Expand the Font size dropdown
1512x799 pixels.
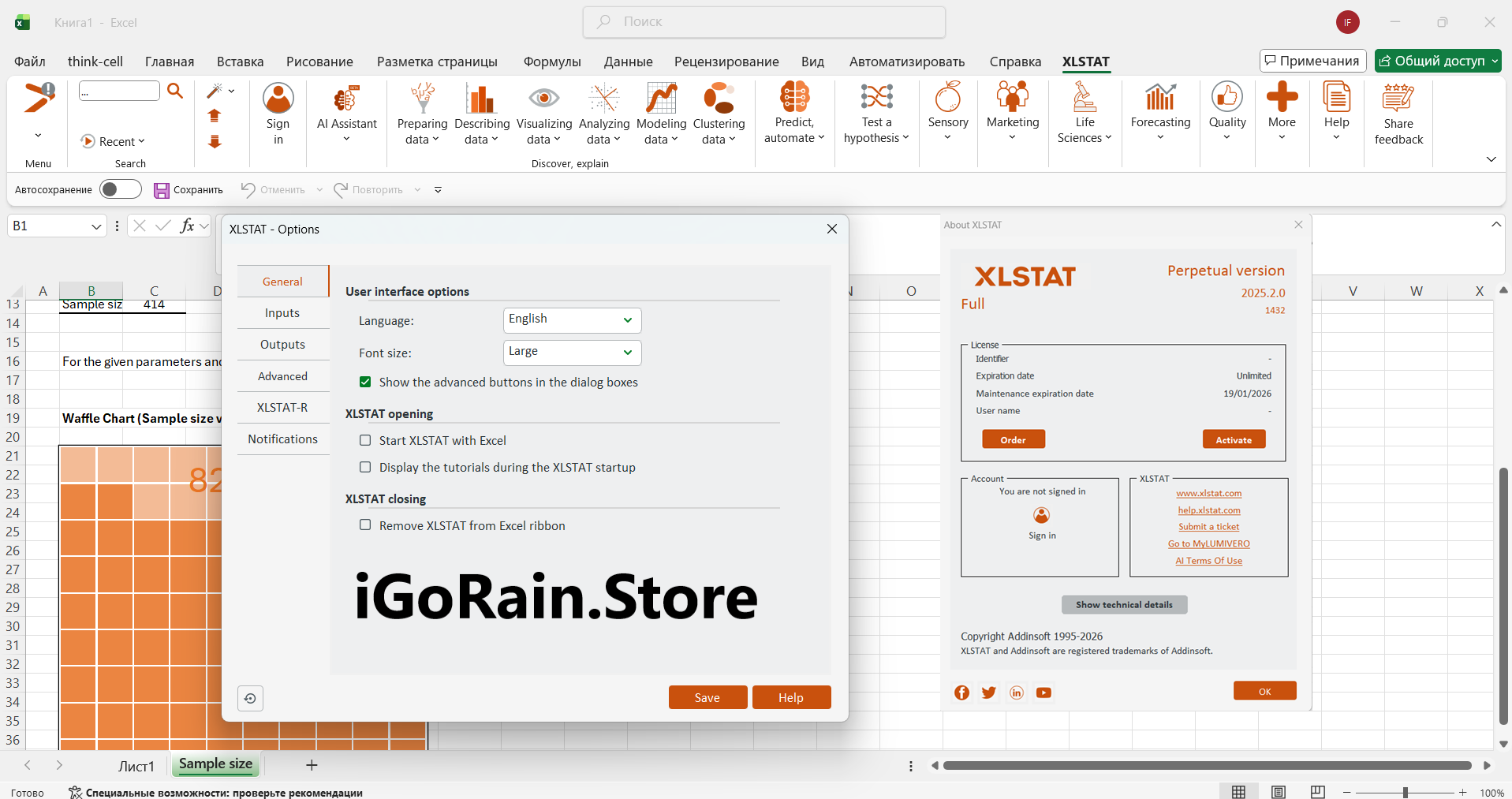(572, 352)
